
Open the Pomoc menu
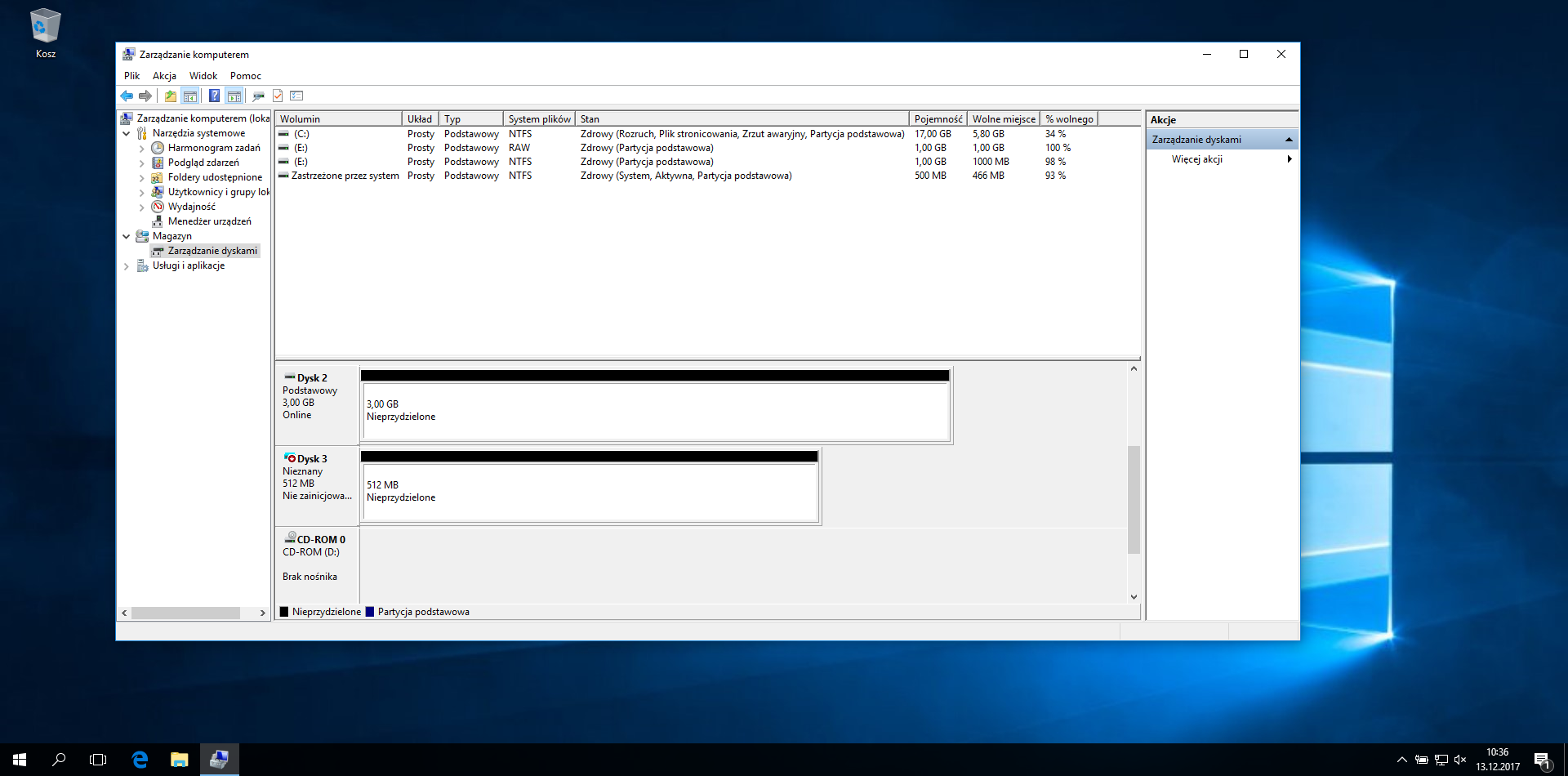(245, 76)
